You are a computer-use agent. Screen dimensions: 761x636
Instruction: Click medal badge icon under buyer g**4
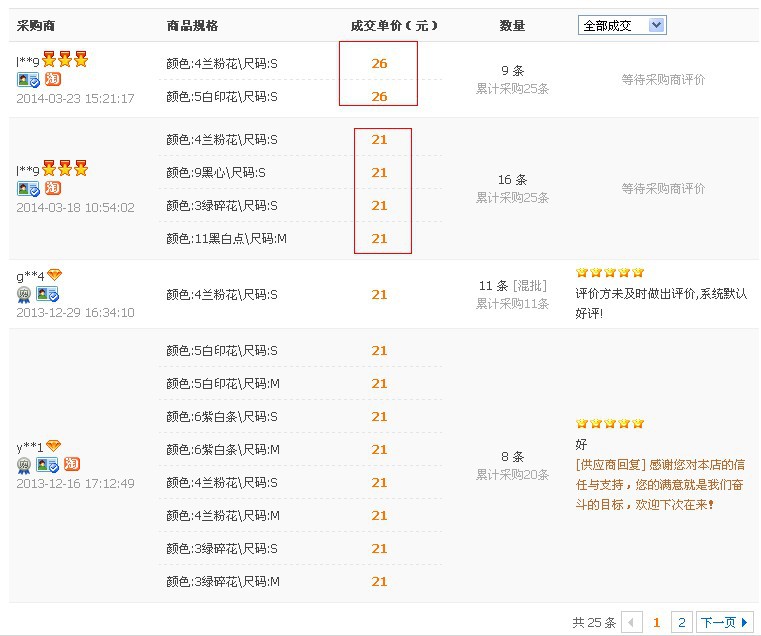[24, 294]
